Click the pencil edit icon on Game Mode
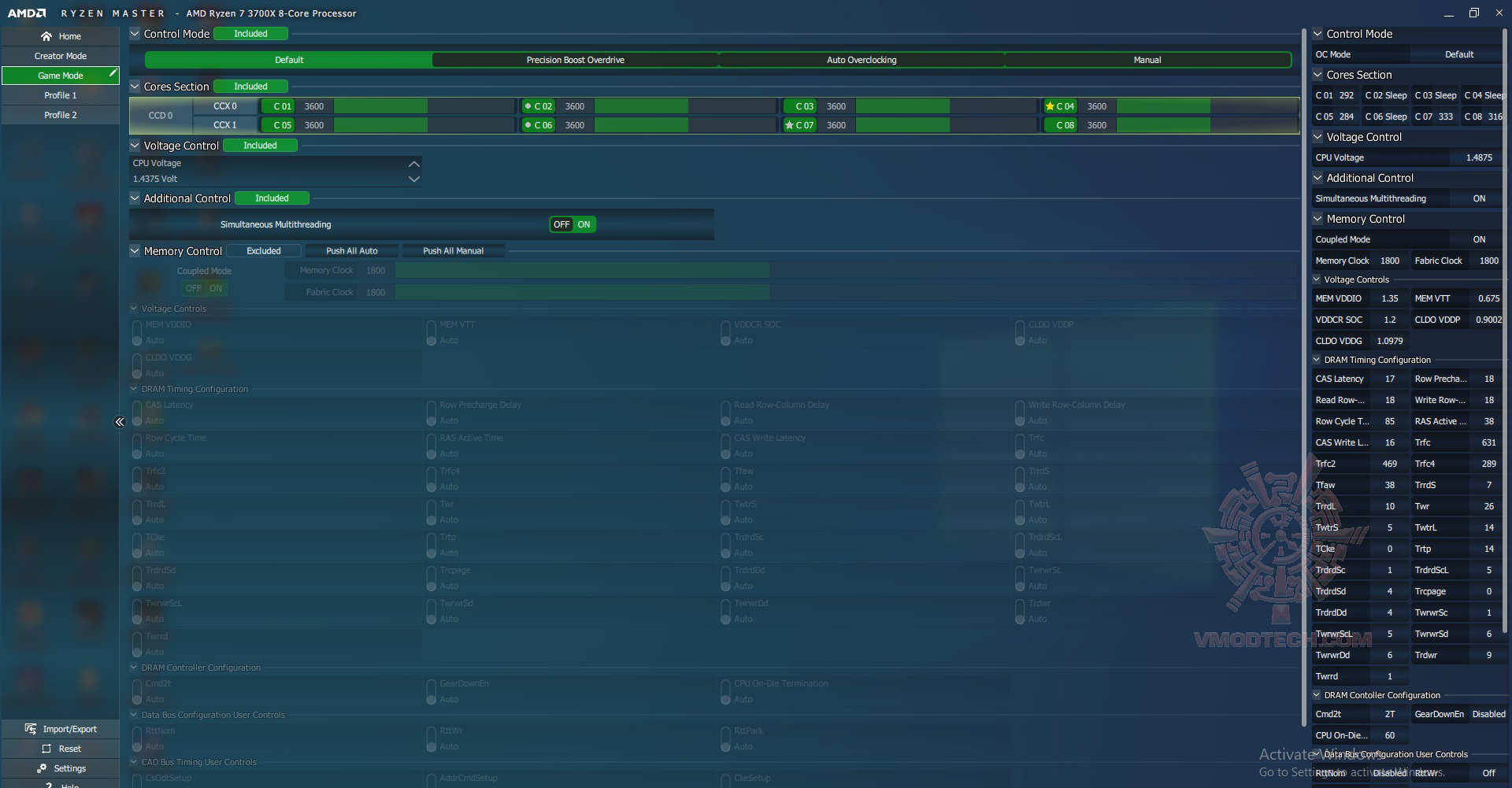1512x788 pixels. pyautogui.click(x=113, y=73)
